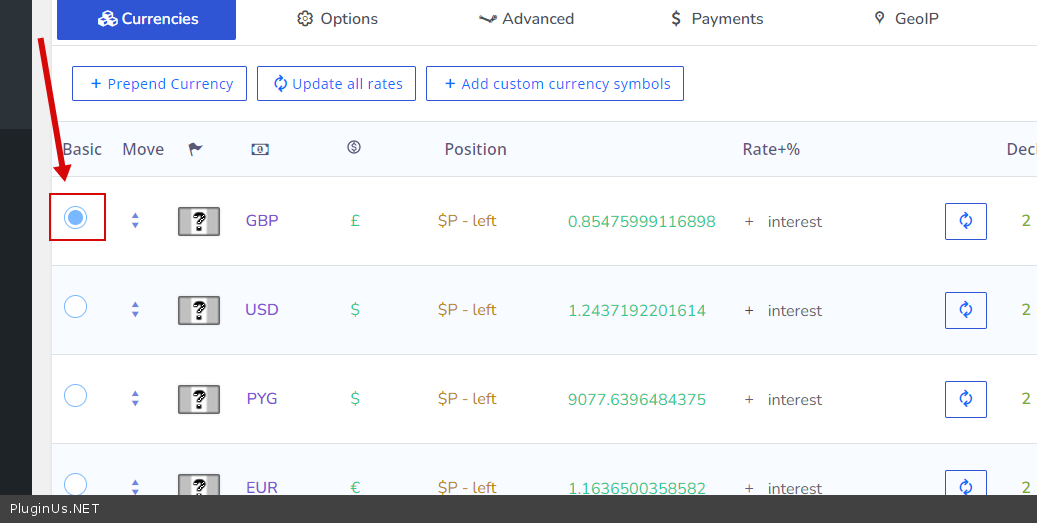This screenshot has height=523, width=1037.
Task: Click move arrows on PYG row
Action: (135, 399)
